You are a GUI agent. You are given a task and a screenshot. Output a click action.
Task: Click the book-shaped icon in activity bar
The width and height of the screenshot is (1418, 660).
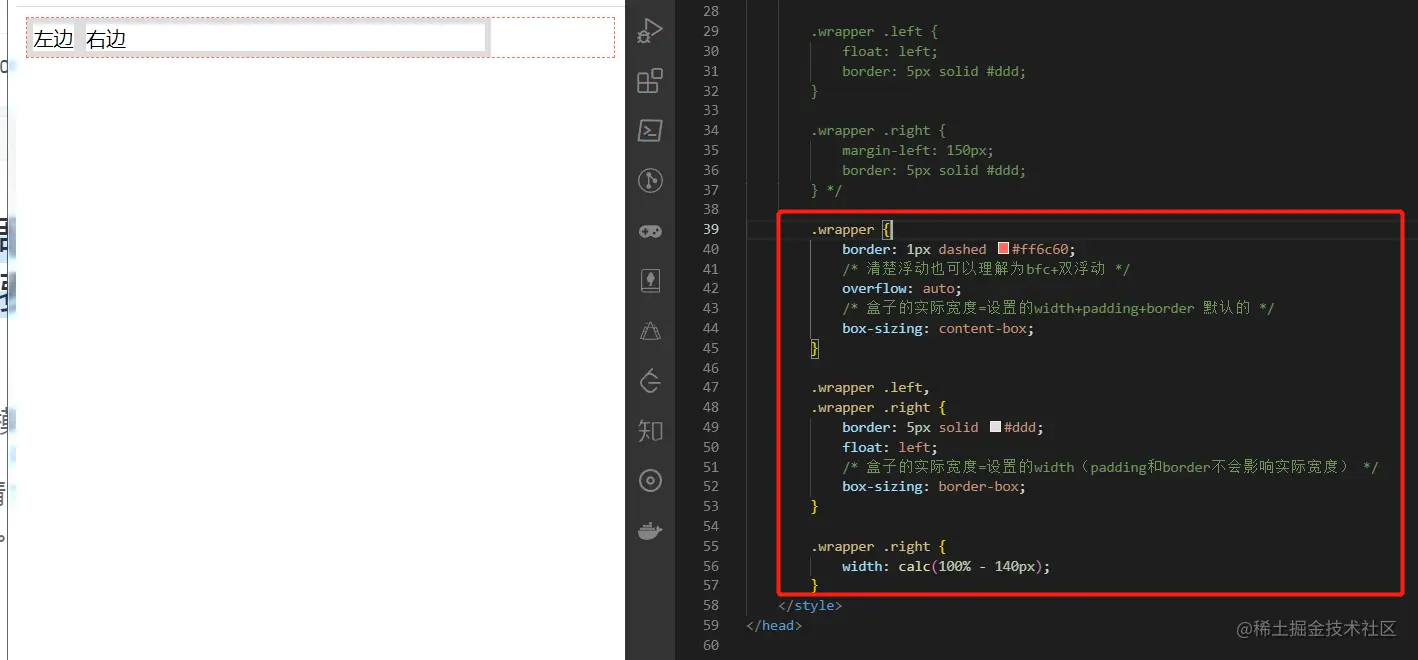click(x=650, y=280)
